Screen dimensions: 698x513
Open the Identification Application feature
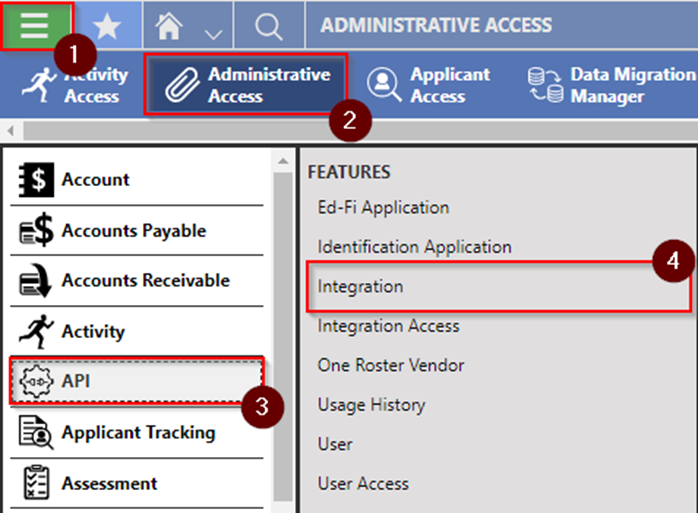(x=414, y=247)
